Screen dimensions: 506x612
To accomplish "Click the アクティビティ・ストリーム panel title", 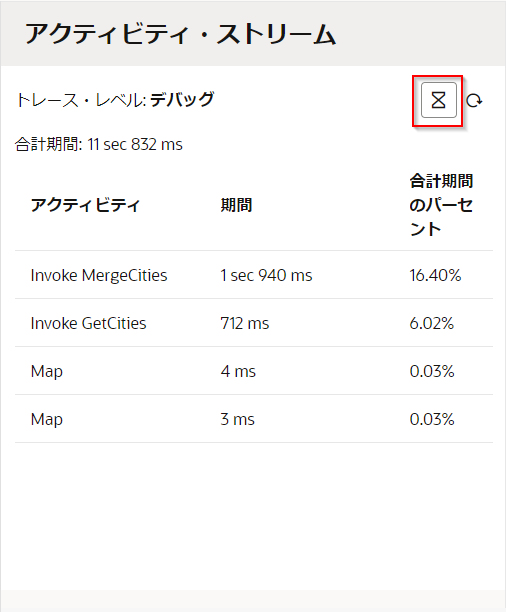I will point(180,34).
